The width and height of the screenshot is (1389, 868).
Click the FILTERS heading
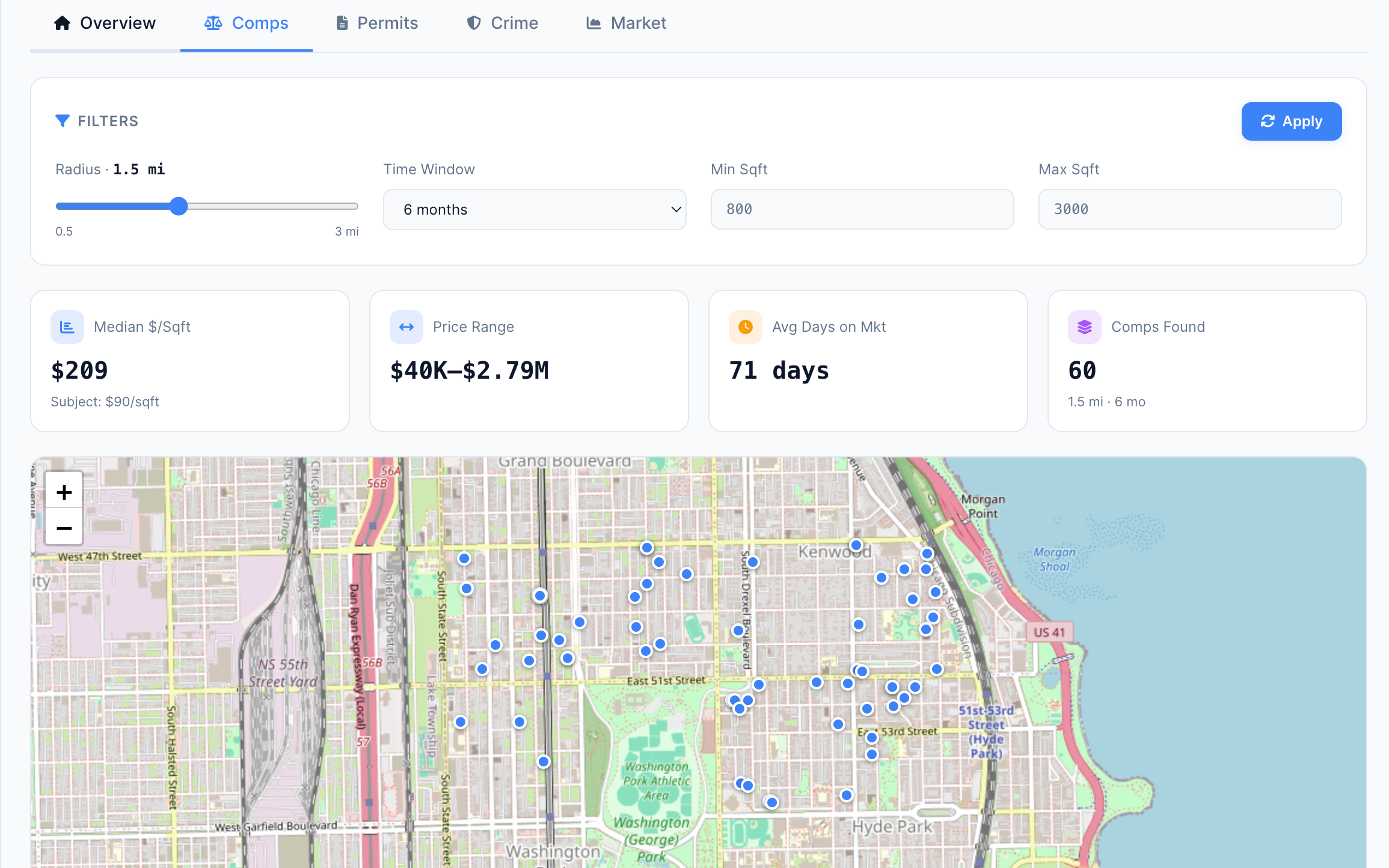(x=108, y=121)
